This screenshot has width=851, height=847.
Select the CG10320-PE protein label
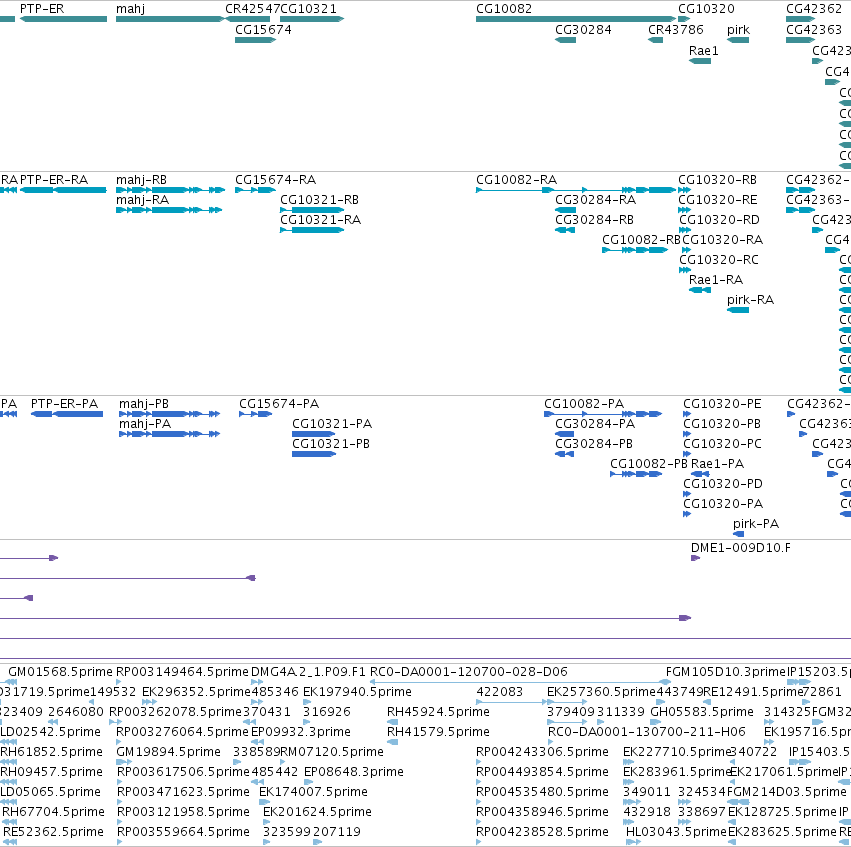click(722, 404)
